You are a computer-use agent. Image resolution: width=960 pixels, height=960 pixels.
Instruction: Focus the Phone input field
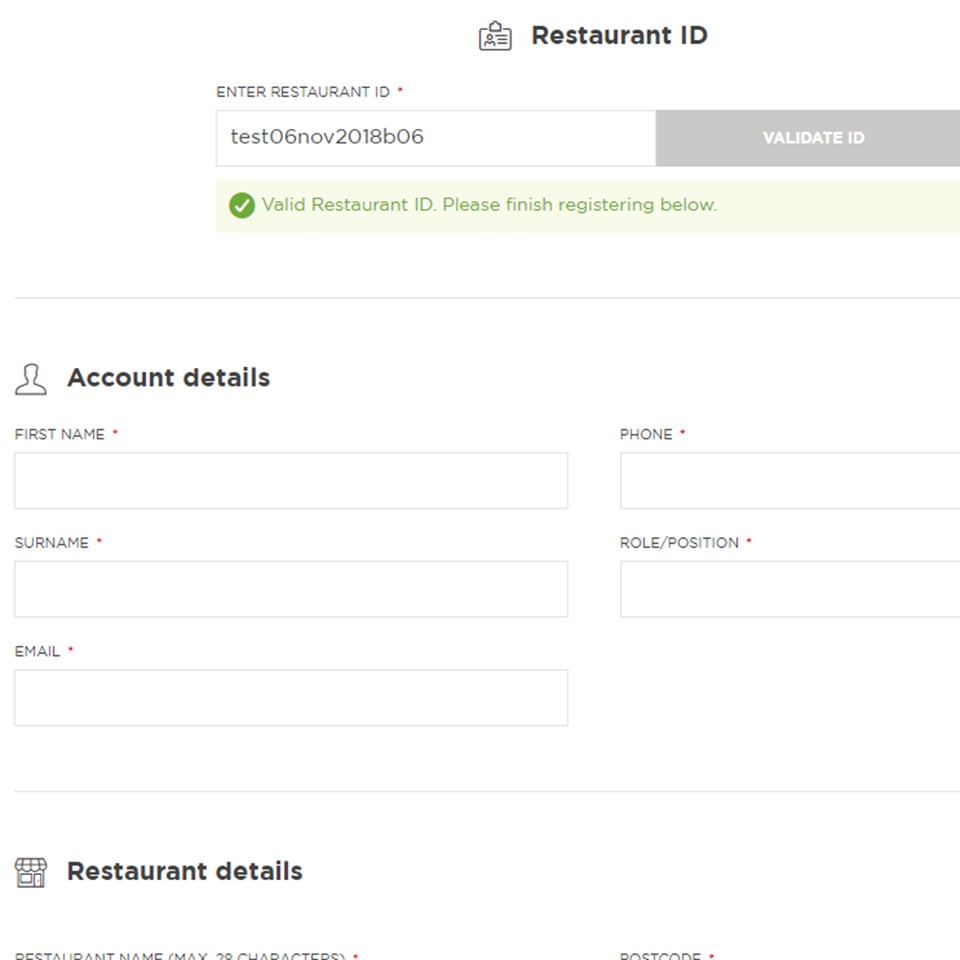[x=790, y=481]
